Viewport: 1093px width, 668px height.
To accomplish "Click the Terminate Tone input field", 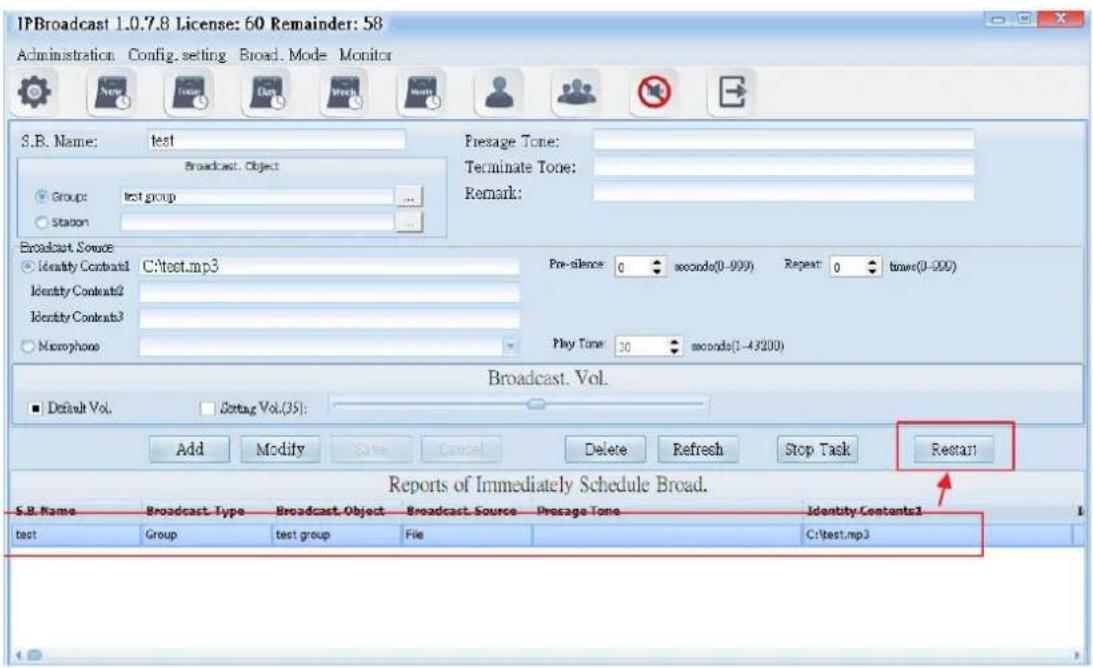I will pyautogui.click(x=784, y=167).
